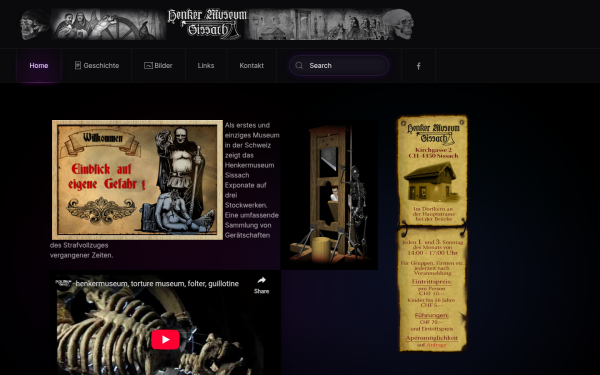Click the text 'Als erstes und'
600x375 pixels.
click(x=247, y=125)
